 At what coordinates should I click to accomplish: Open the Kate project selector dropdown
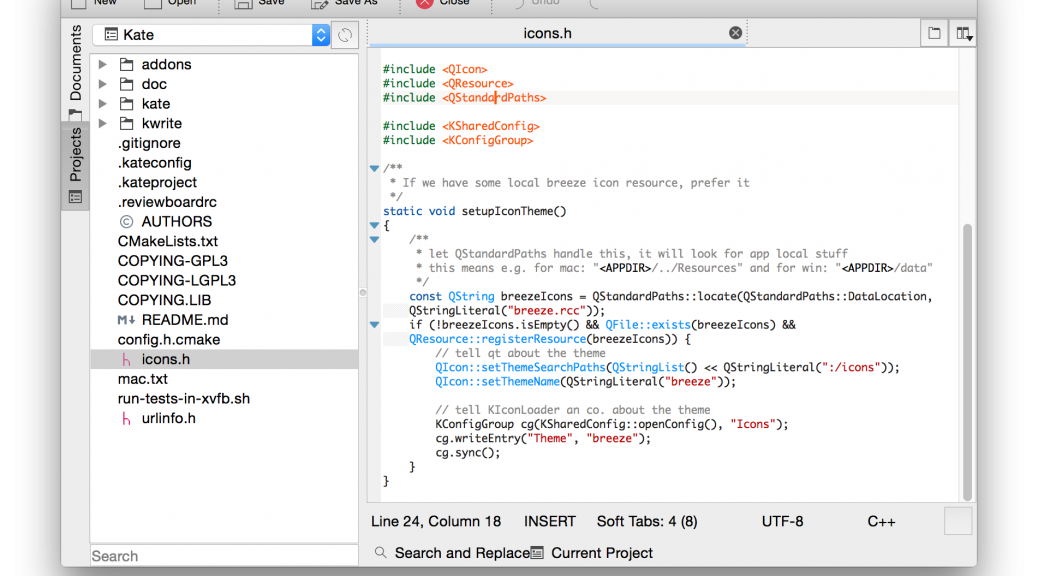[211, 35]
